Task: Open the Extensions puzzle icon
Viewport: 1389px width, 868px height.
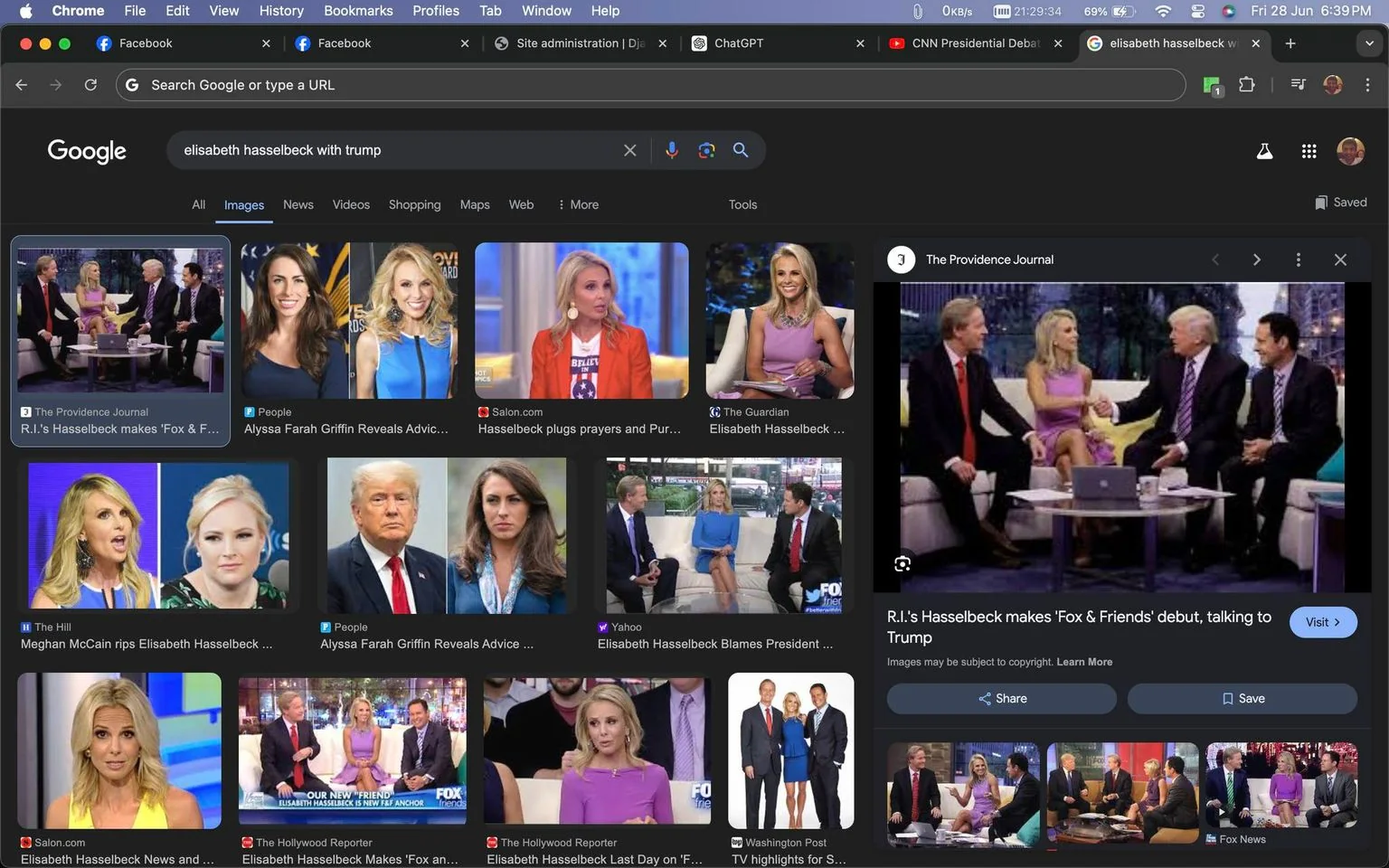Action: (1246, 84)
